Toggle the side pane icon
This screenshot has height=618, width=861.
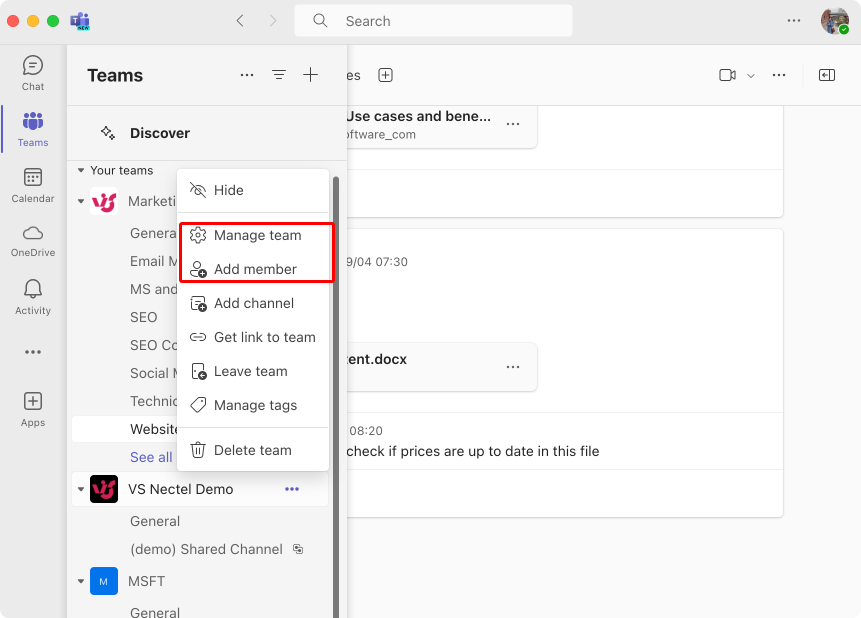coord(827,75)
